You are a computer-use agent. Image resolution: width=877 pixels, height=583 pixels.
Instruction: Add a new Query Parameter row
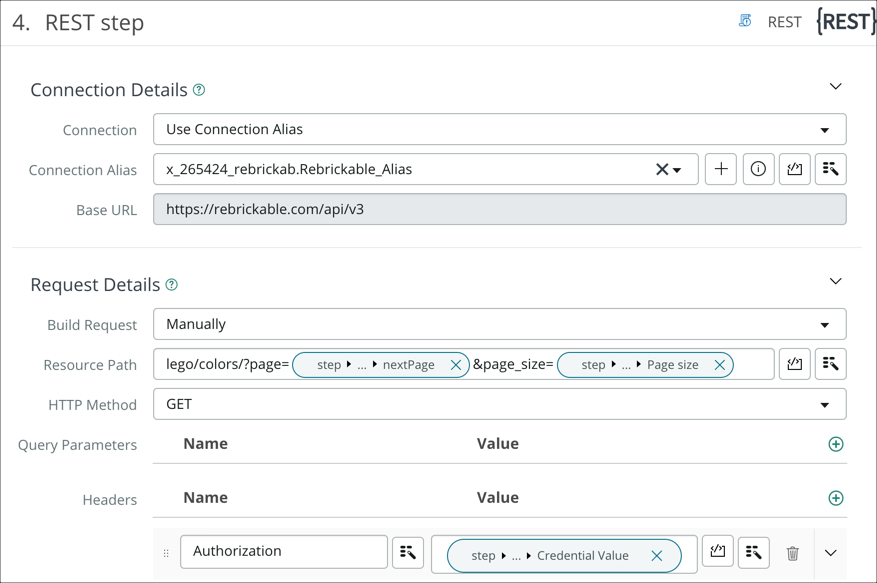click(836, 444)
